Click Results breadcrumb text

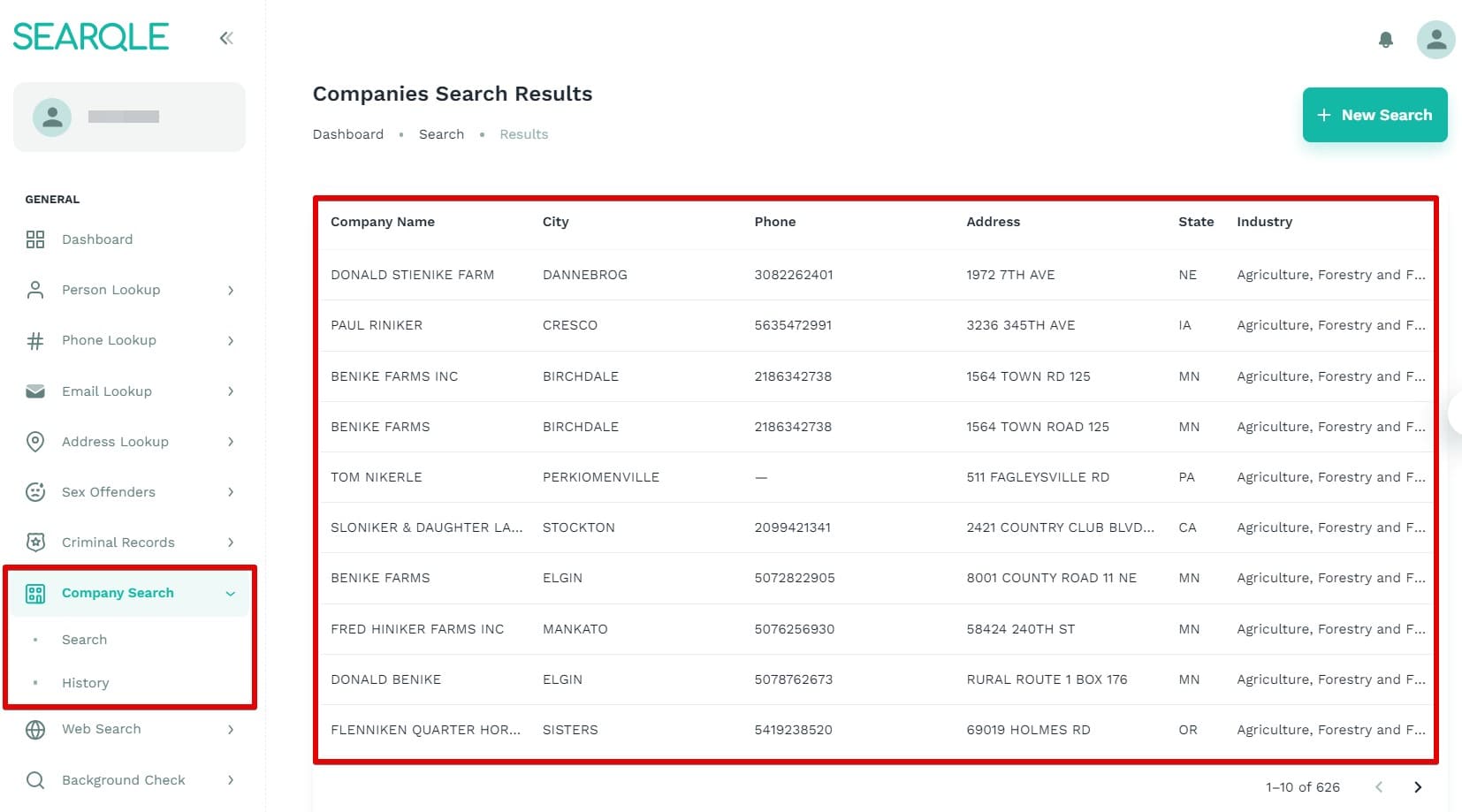pyautogui.click(x=524, y=134)
